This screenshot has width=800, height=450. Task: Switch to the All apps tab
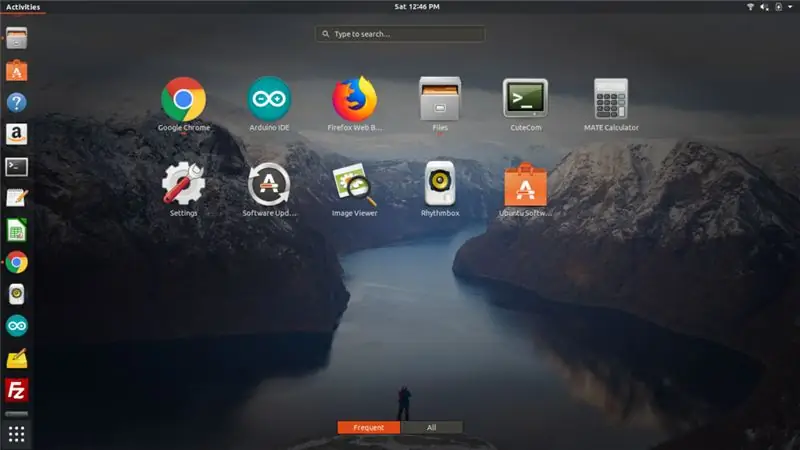[432, 428]
